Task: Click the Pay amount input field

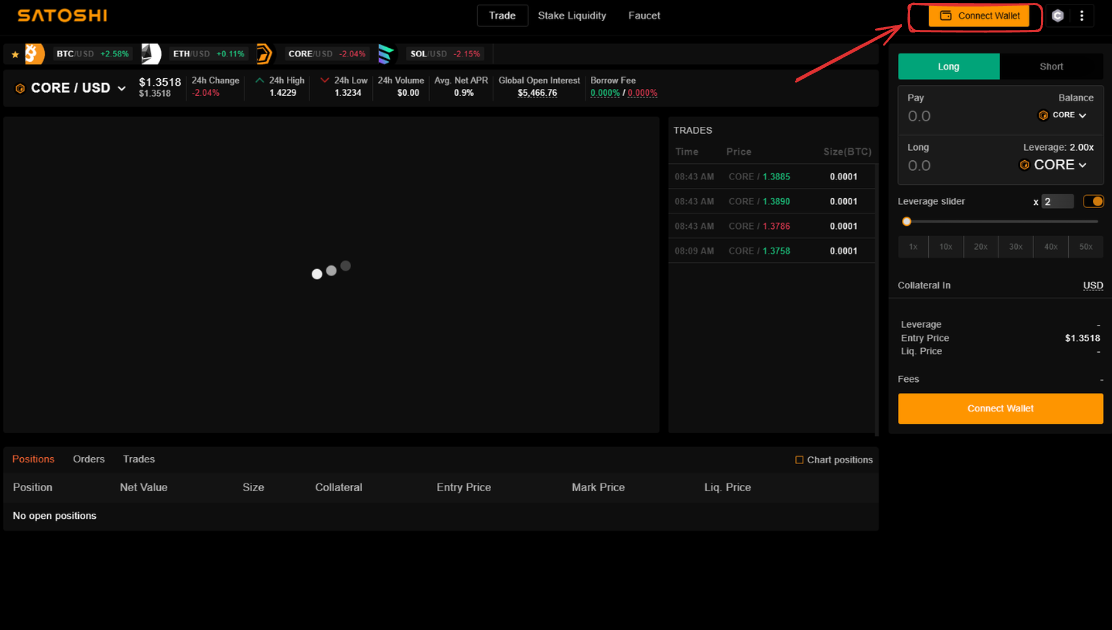Action: pyautogui.click(x=960, y=116)
